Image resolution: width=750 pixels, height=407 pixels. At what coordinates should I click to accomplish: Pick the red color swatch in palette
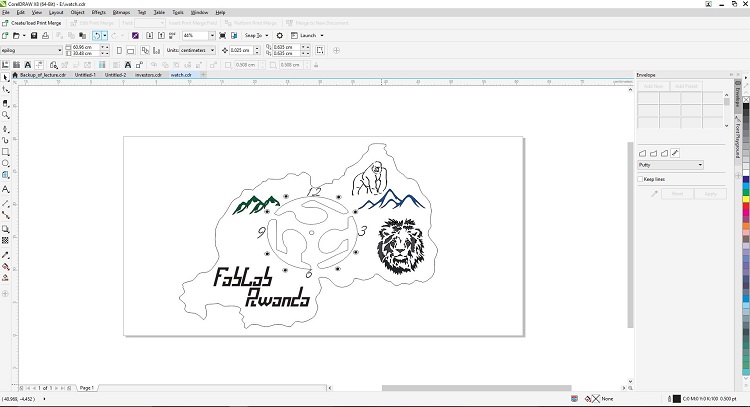[x=746, y=208]
